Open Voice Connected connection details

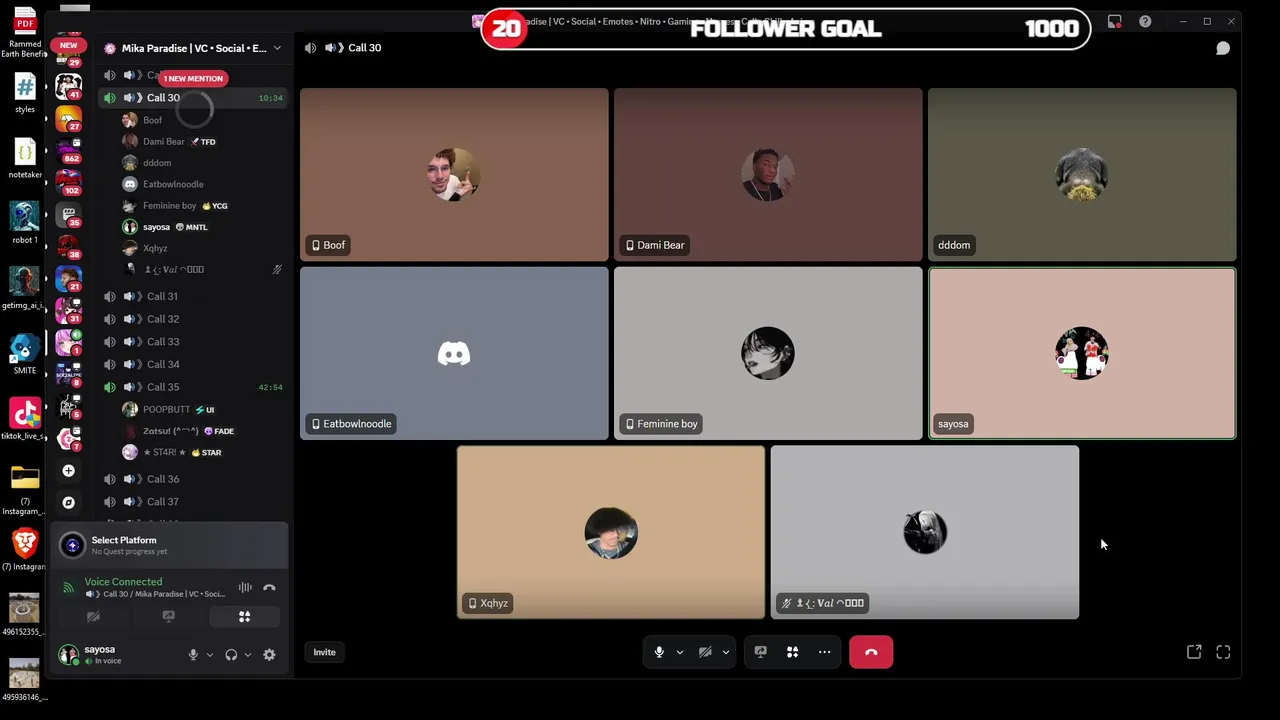[123, 582]
